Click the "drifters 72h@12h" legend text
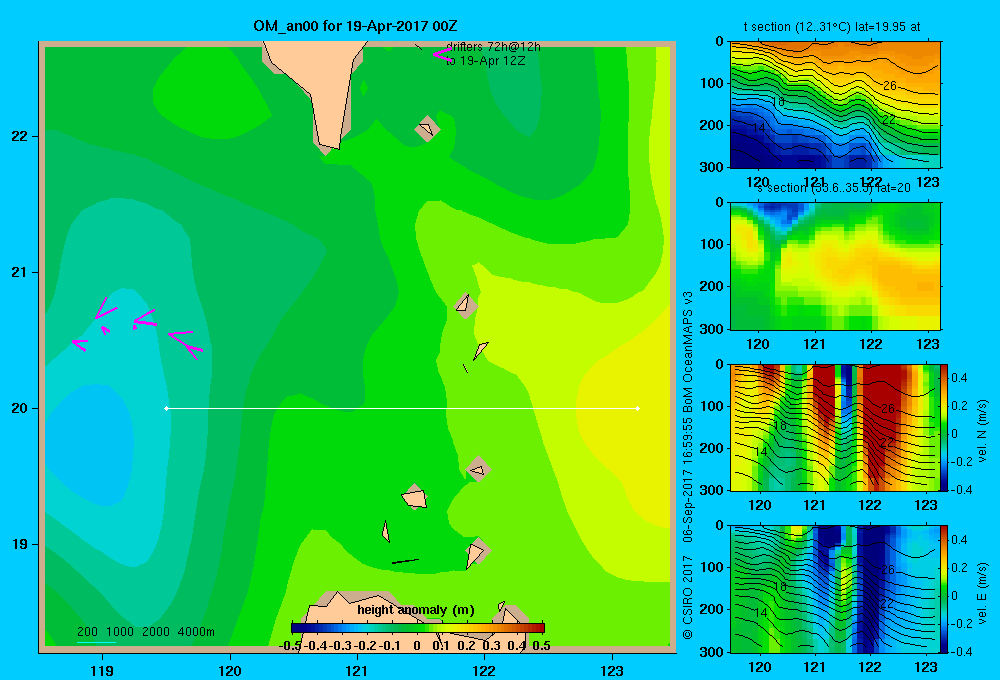 493,47
